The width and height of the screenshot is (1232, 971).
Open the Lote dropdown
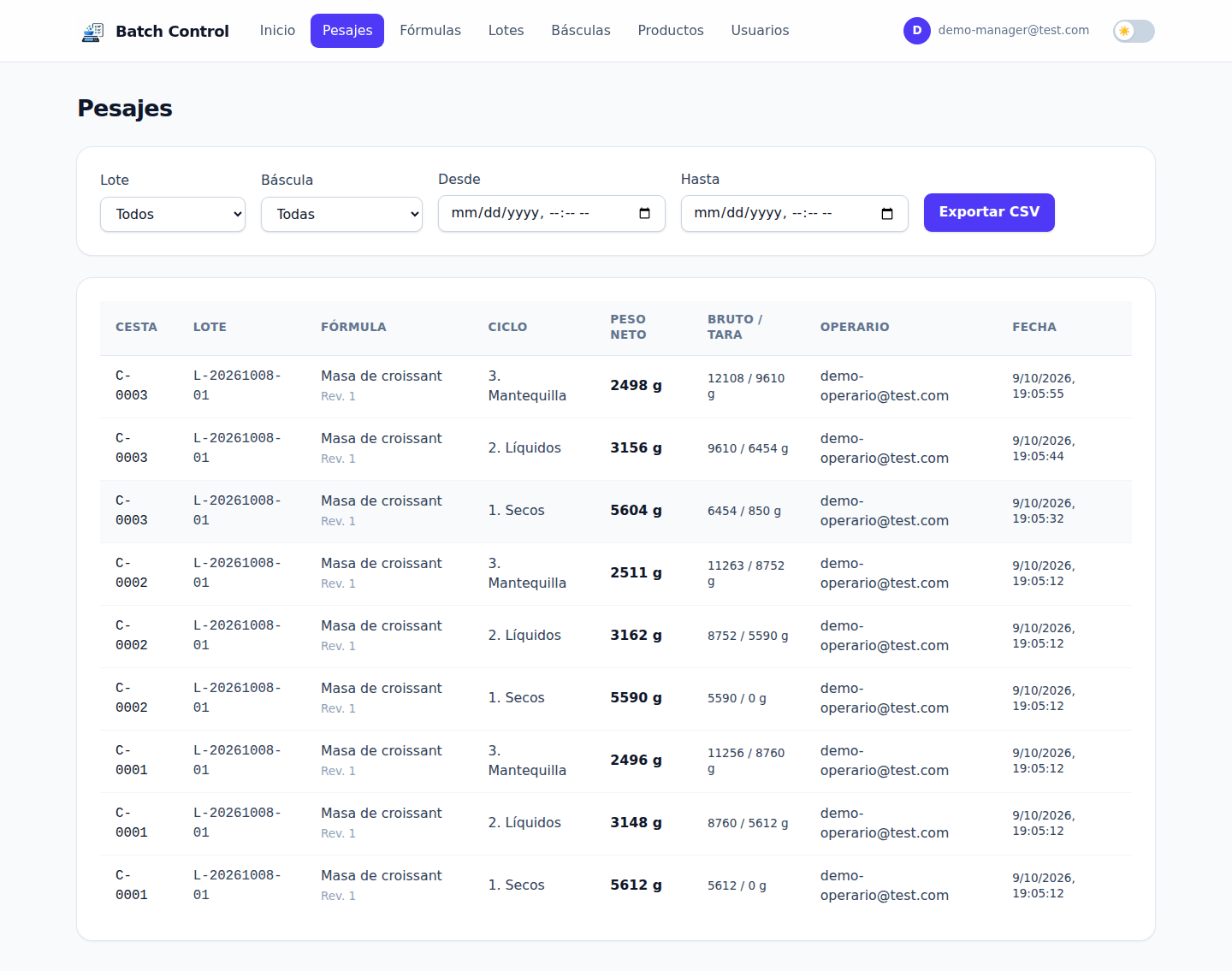(173, 214)
